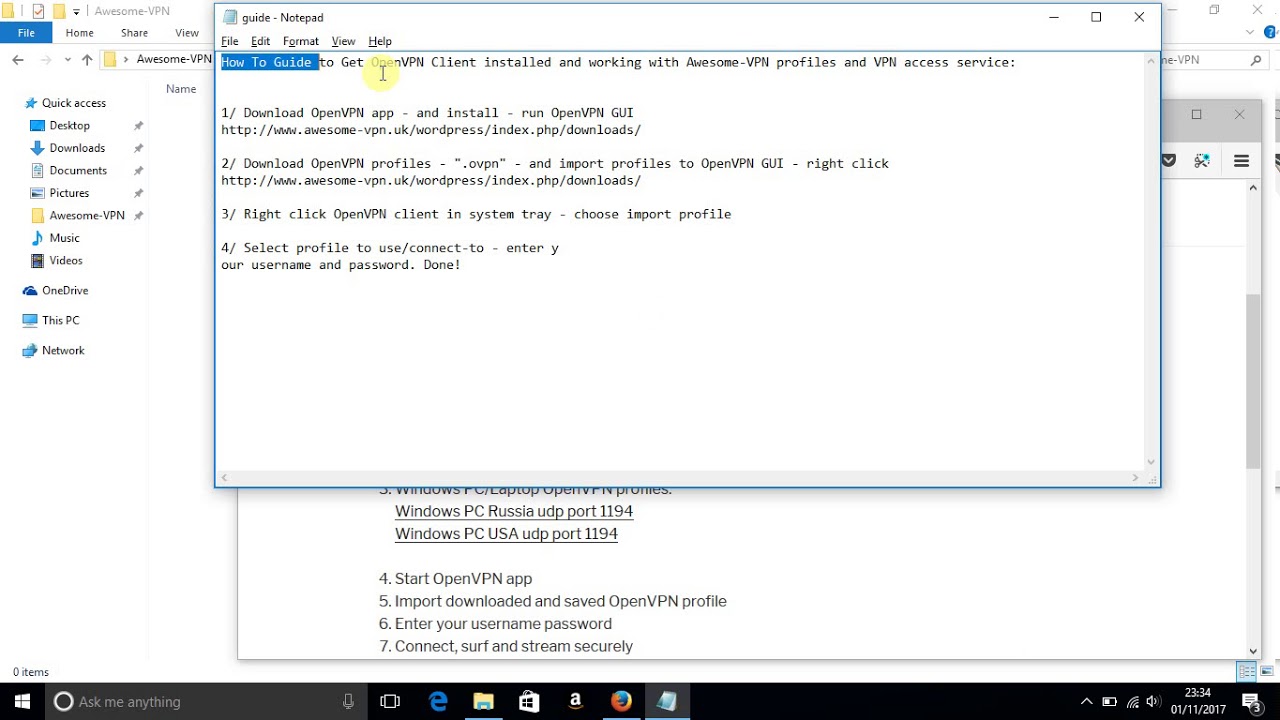The width and height of the screenshot is (1280, 720).
Task: Open the File menu in Notepad
Action: [x=230, y=41]
